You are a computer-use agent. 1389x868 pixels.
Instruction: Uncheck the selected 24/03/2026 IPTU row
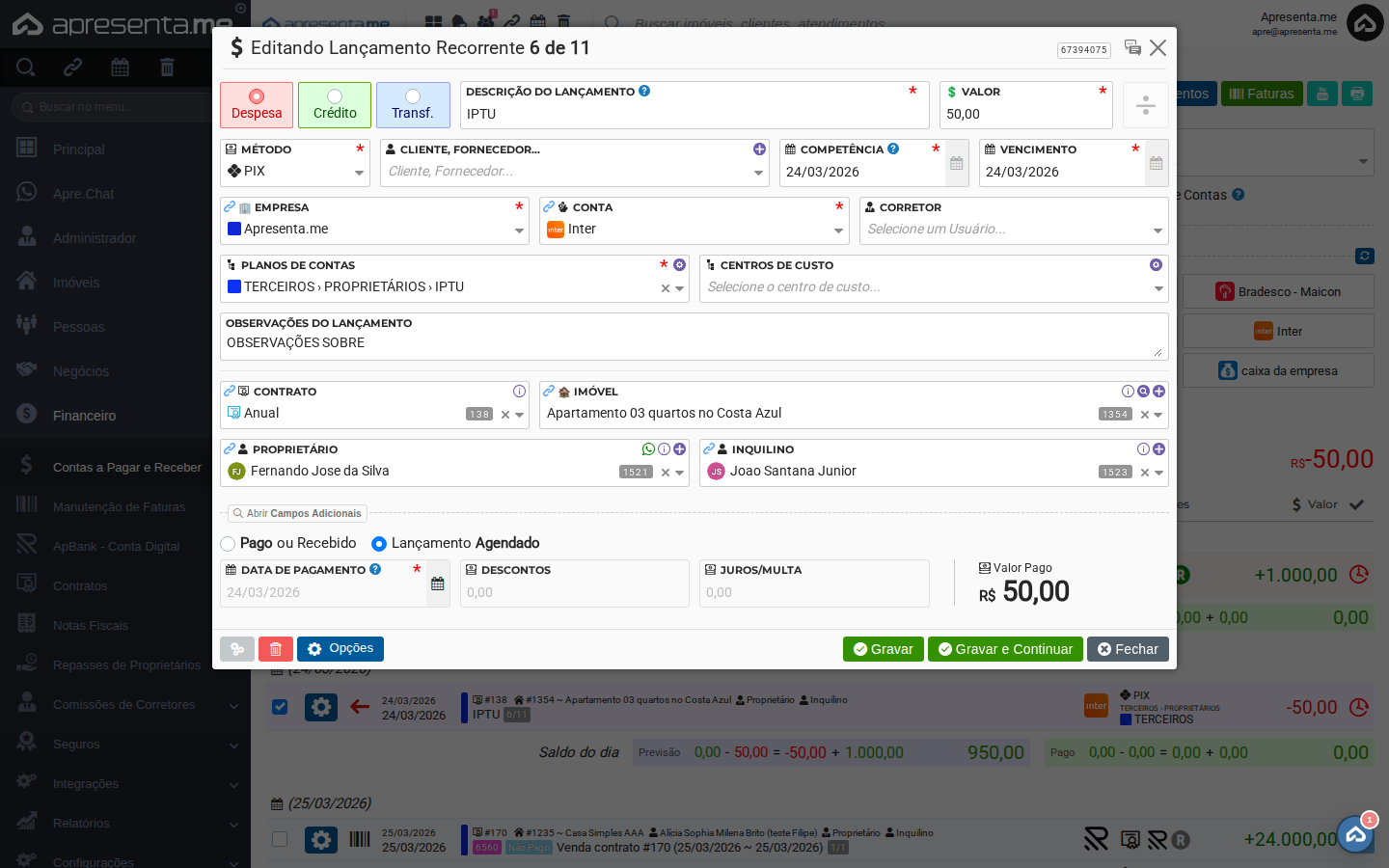tap(280, 707)
